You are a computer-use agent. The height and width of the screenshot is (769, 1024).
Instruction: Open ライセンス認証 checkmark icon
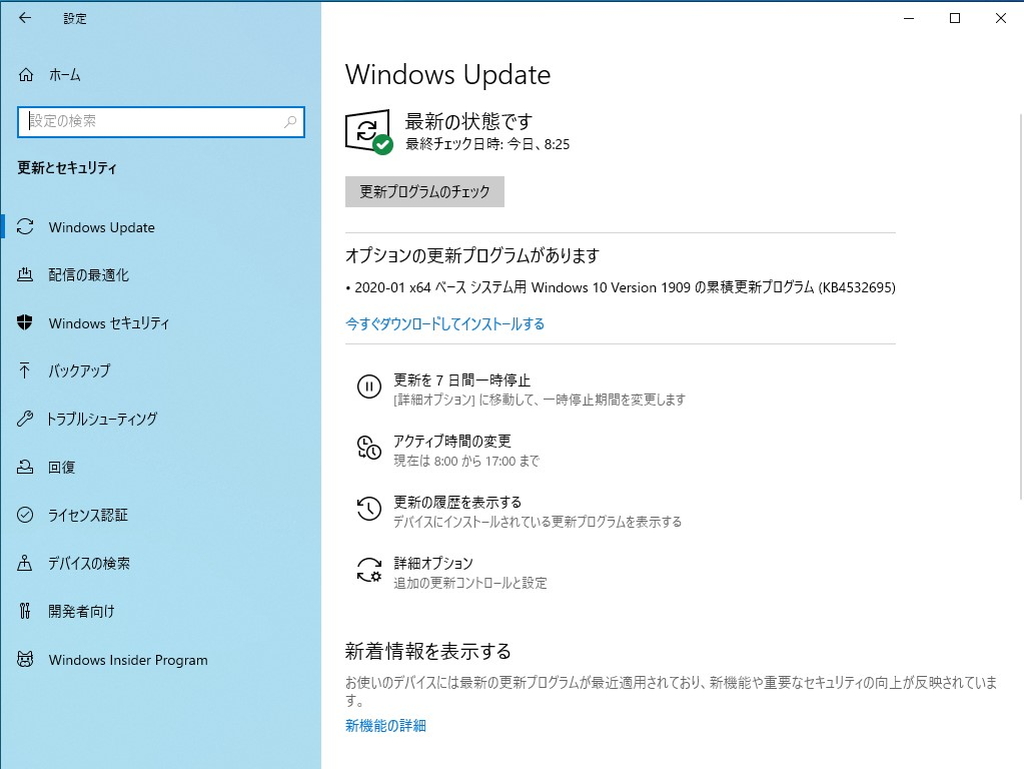coord(24,515)
